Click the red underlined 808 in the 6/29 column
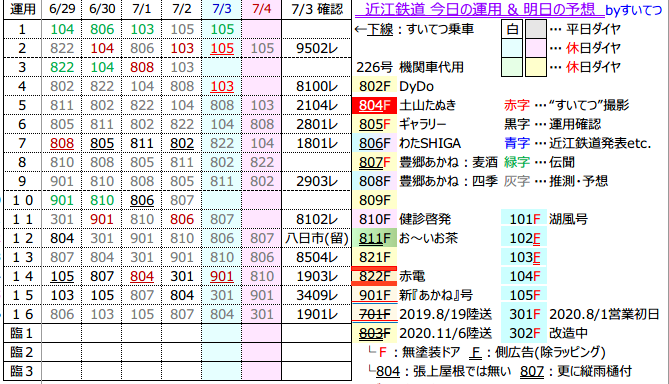The height and width of the screenshot is (384, 669). pyautogui.click(x=62, y=143)
